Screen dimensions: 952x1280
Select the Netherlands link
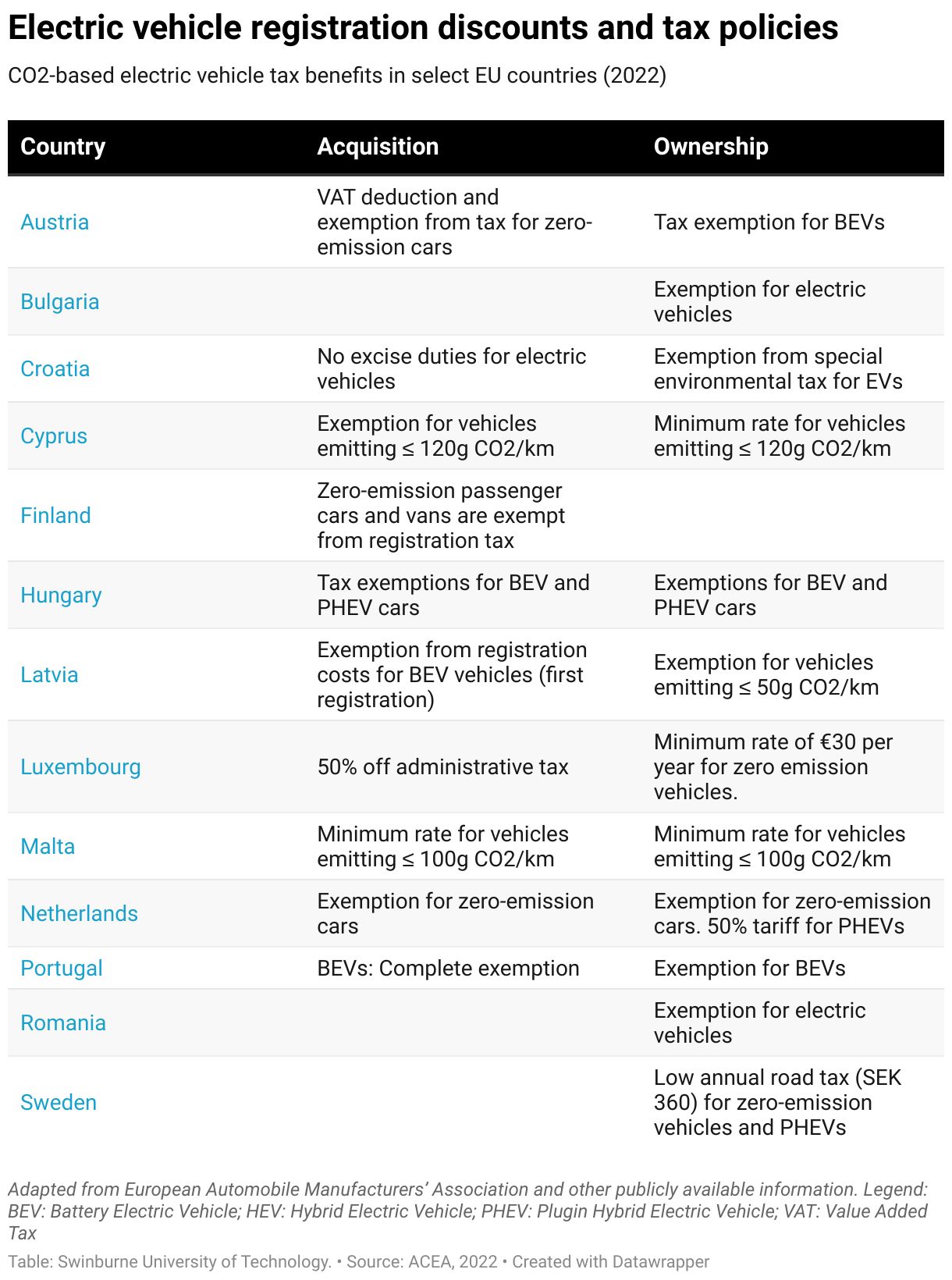(x=79, y=914)
